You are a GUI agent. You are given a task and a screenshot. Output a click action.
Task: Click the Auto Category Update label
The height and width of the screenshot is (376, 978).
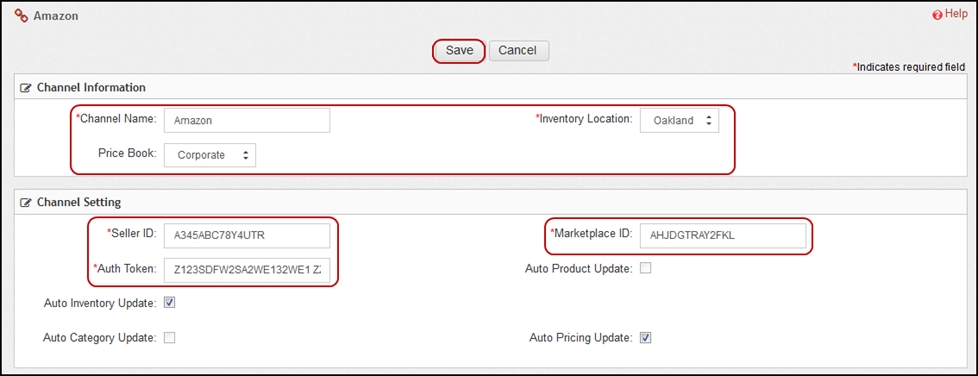click(100, 338)
